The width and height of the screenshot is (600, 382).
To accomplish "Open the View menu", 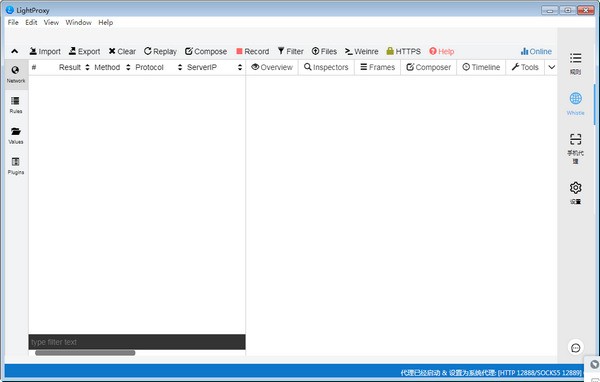I will tap(51, 22).
